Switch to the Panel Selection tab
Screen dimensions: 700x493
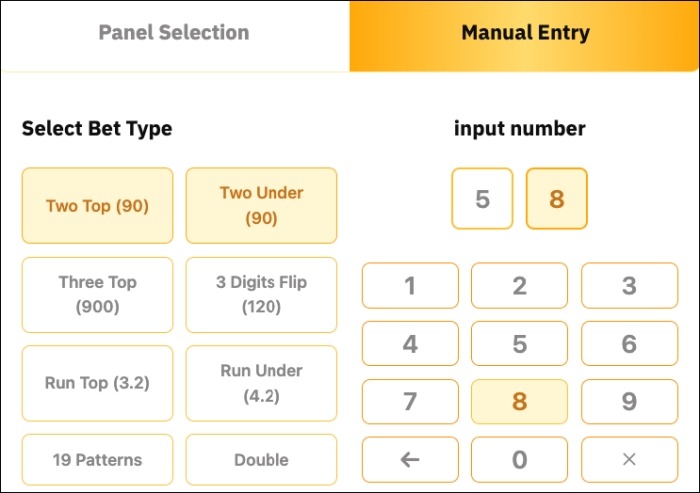[x=174, y=33]
